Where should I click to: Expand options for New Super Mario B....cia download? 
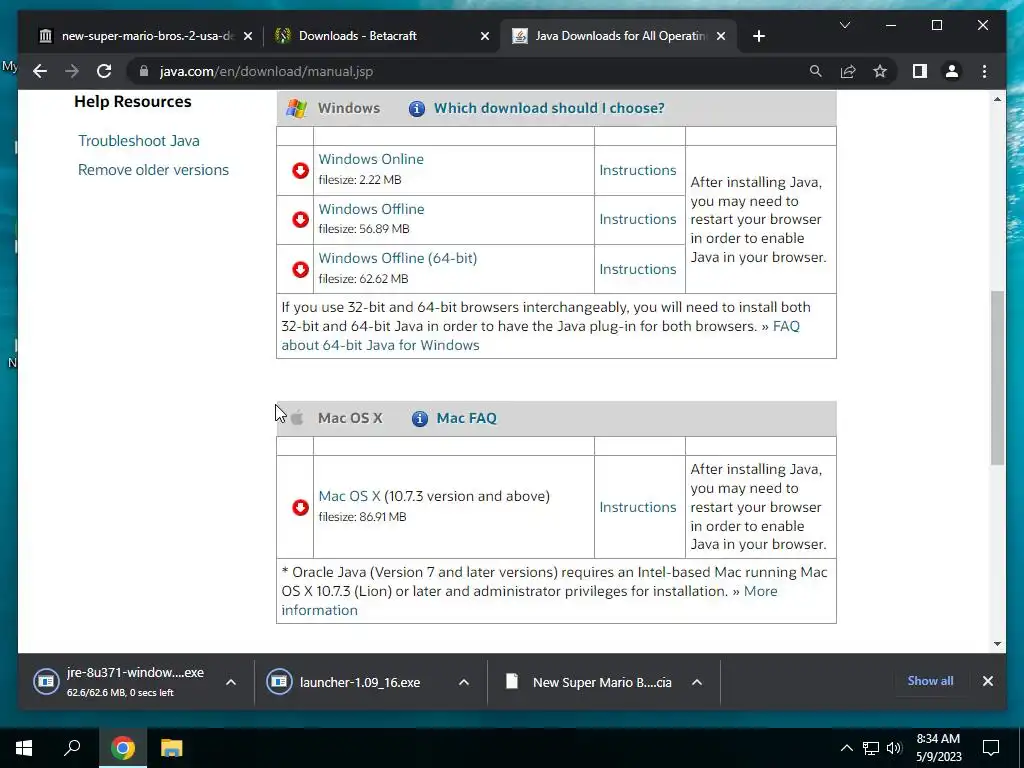697,682
